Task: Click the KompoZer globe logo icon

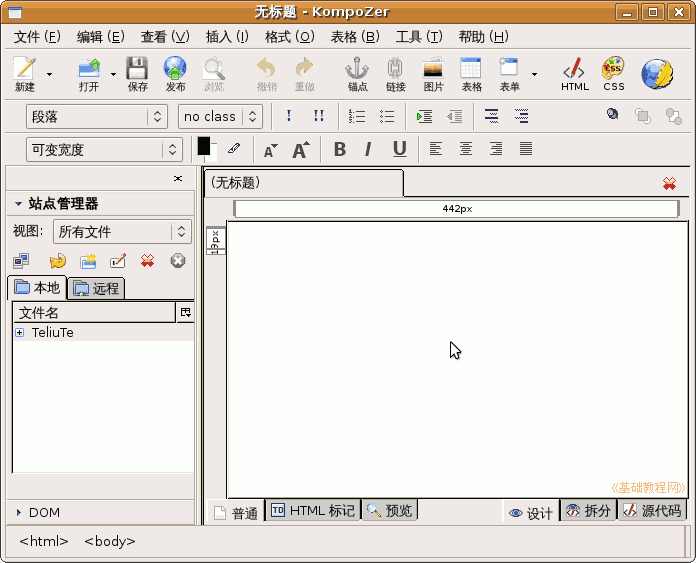Action: [x=657, y=74]
